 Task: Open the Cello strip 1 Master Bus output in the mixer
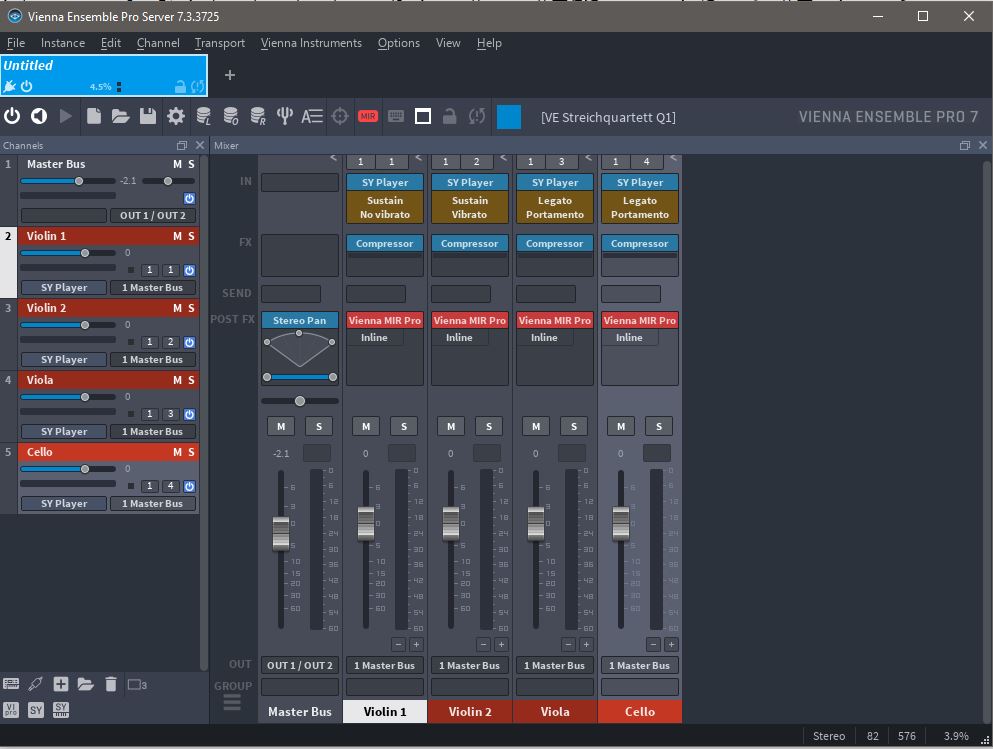click(639, 665)
